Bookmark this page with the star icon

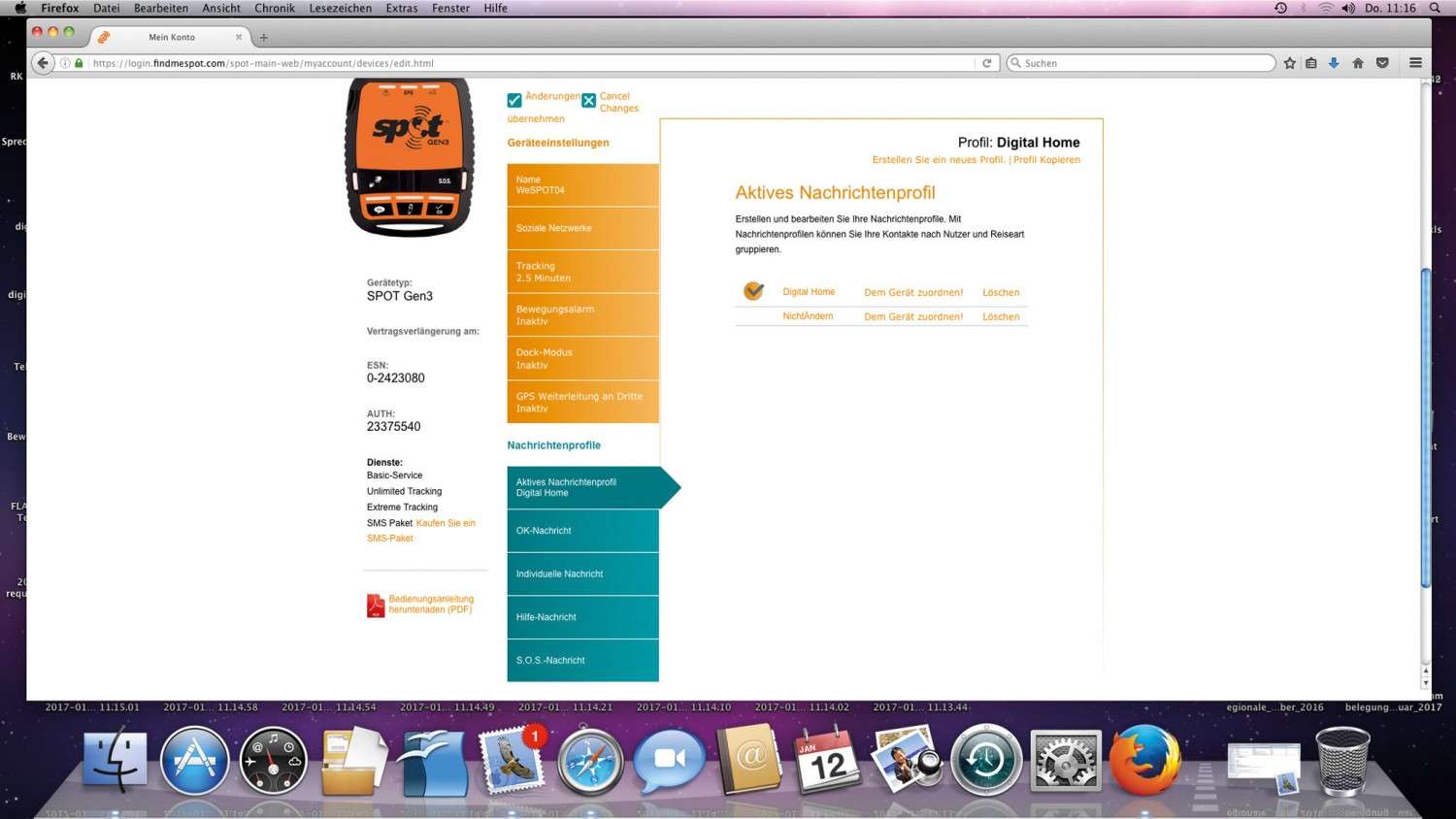pos(1290,63)
